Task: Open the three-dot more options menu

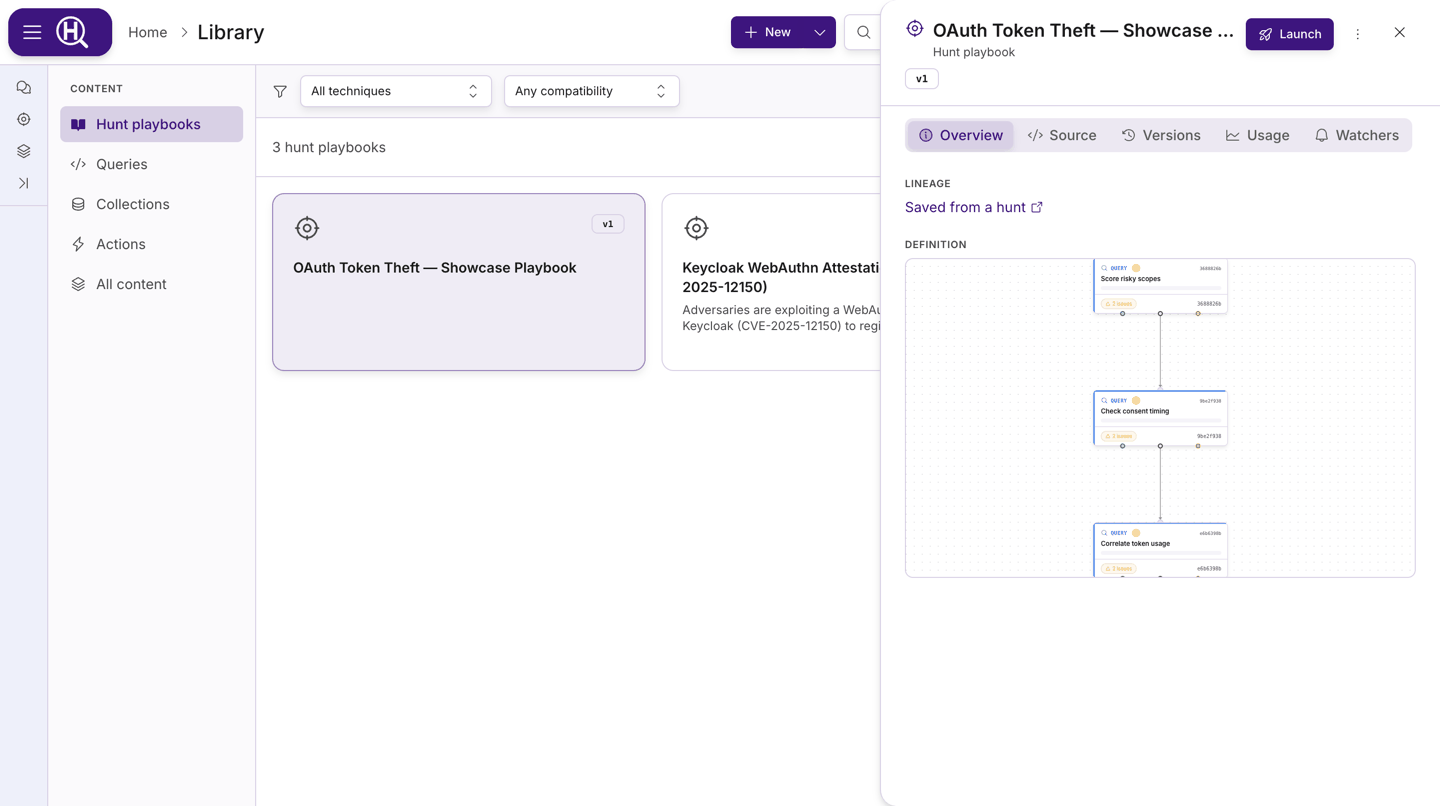Action: click(x=1358, y=34)
